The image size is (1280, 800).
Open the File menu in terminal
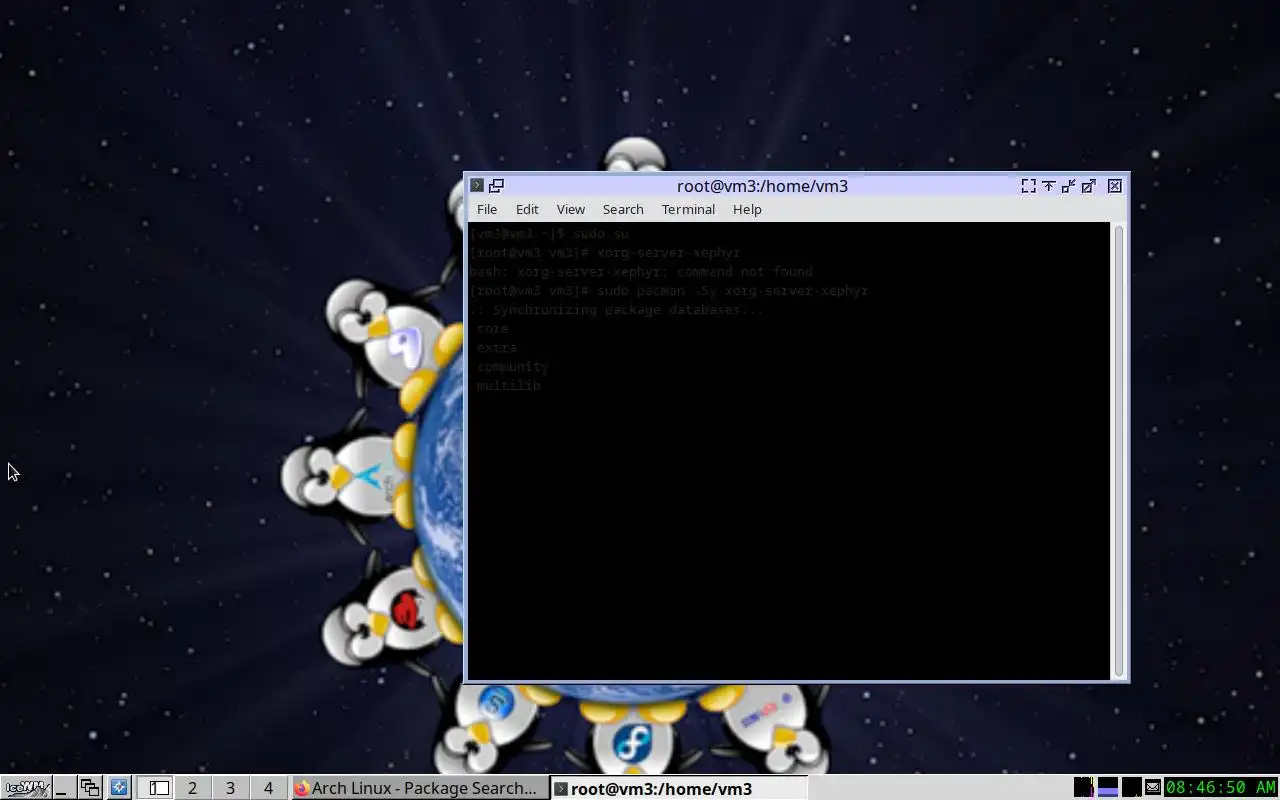487,209
